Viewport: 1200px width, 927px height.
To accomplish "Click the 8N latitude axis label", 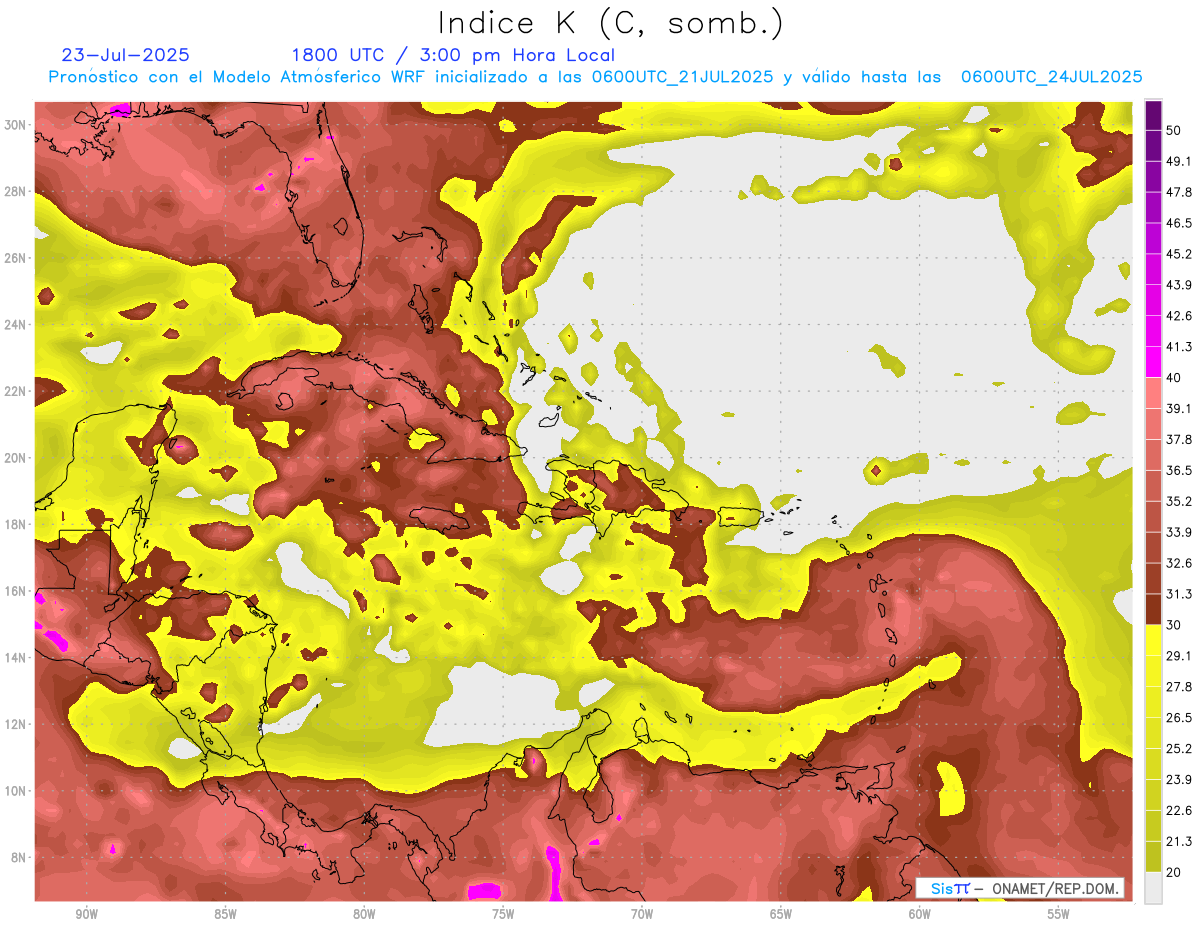I will coord(20,858).
